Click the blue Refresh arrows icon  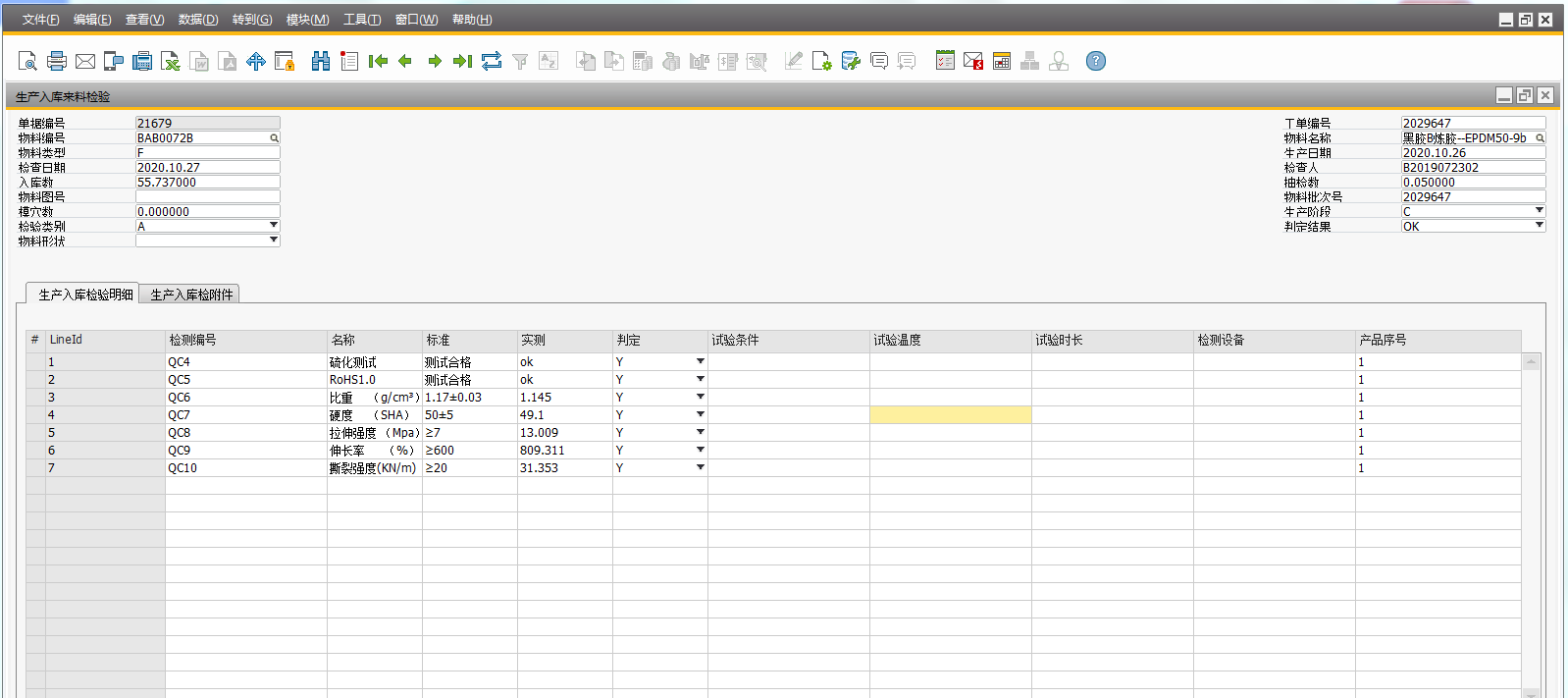[492, 61]
